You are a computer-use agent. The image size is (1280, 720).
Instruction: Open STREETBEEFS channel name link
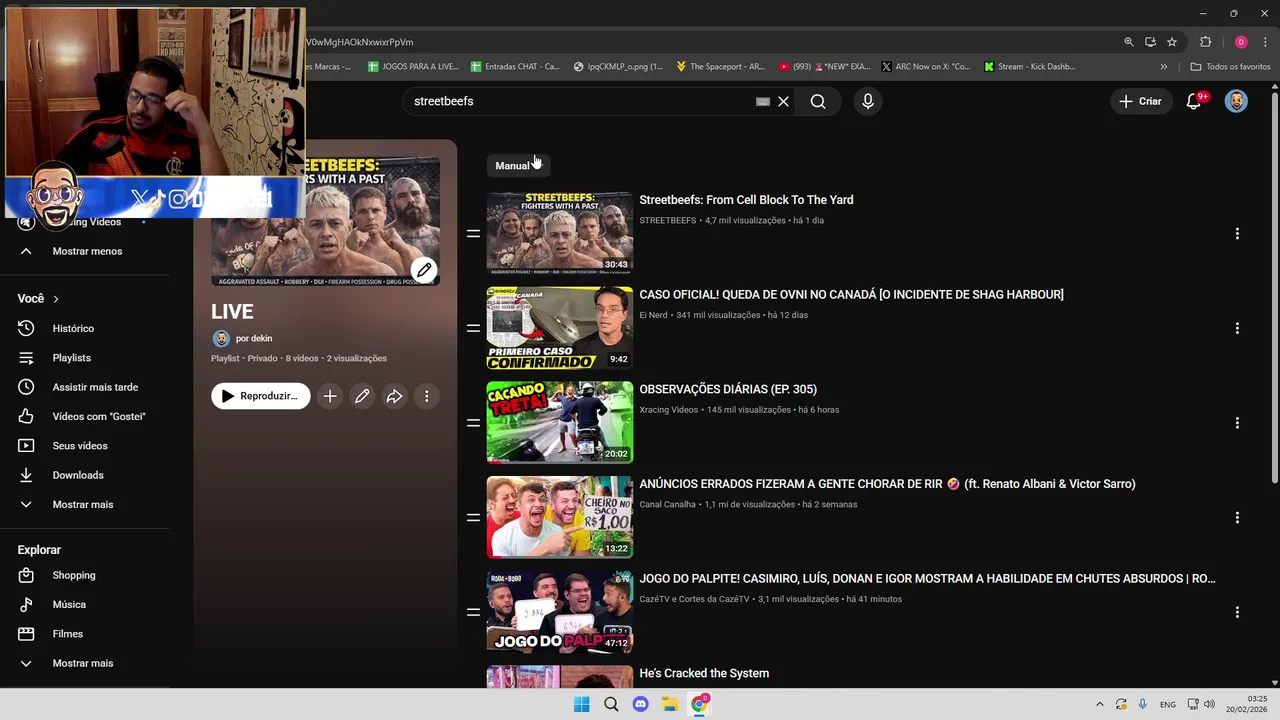(667, 221)
